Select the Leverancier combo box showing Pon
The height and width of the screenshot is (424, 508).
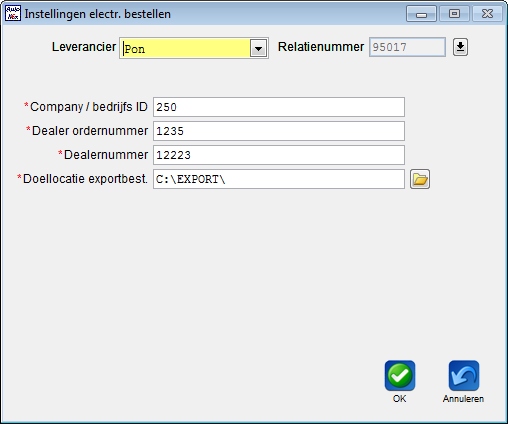(194, 48)
